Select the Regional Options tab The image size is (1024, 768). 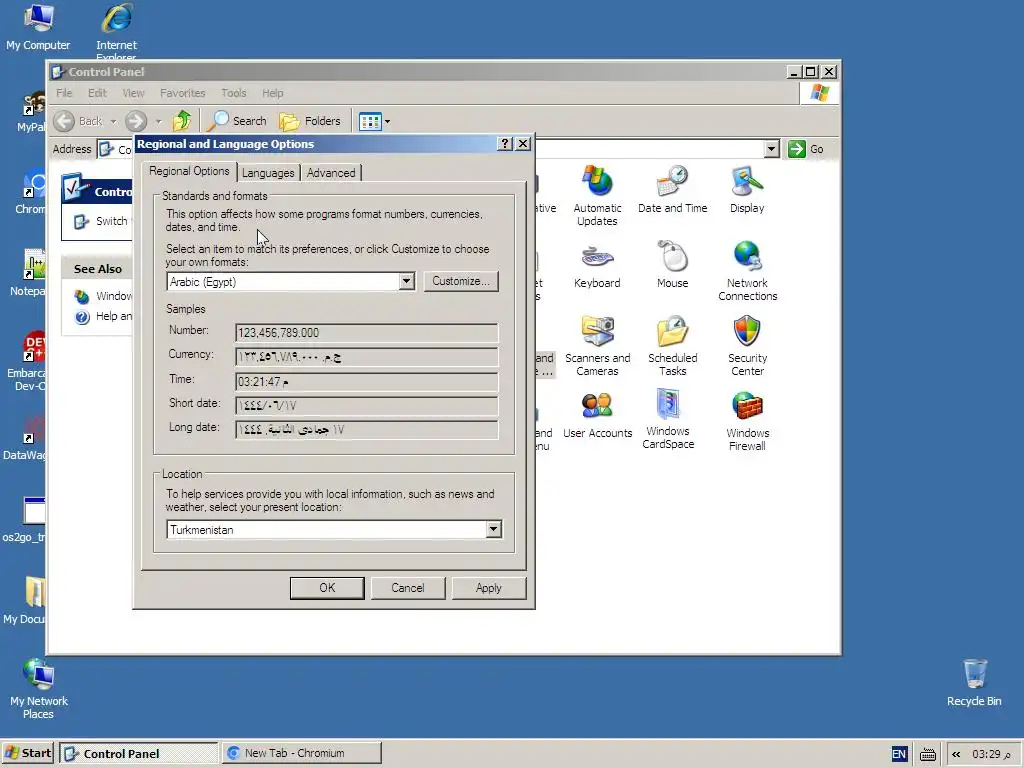coord(189,171)
